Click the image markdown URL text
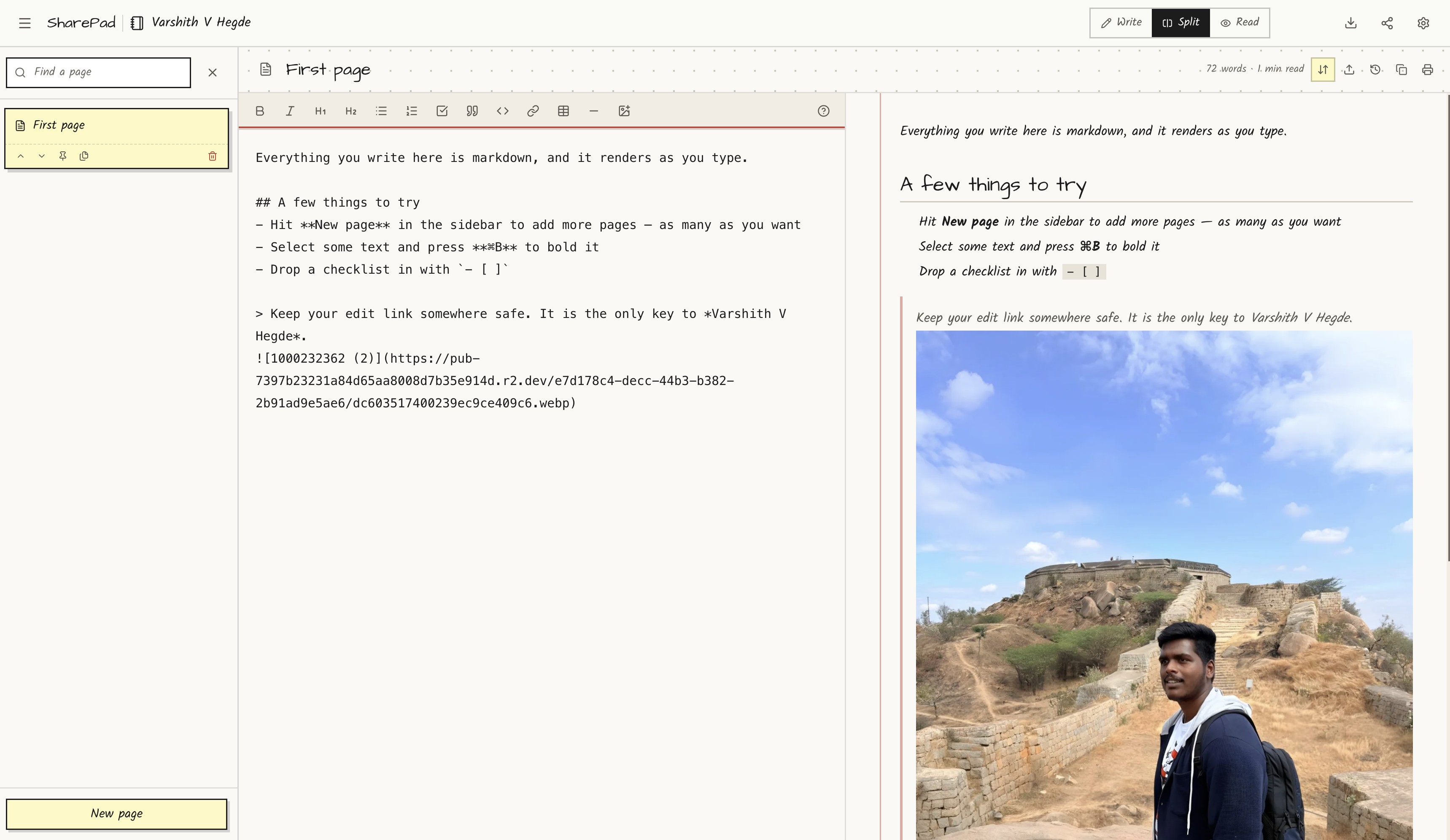 [x=495, y=381]
